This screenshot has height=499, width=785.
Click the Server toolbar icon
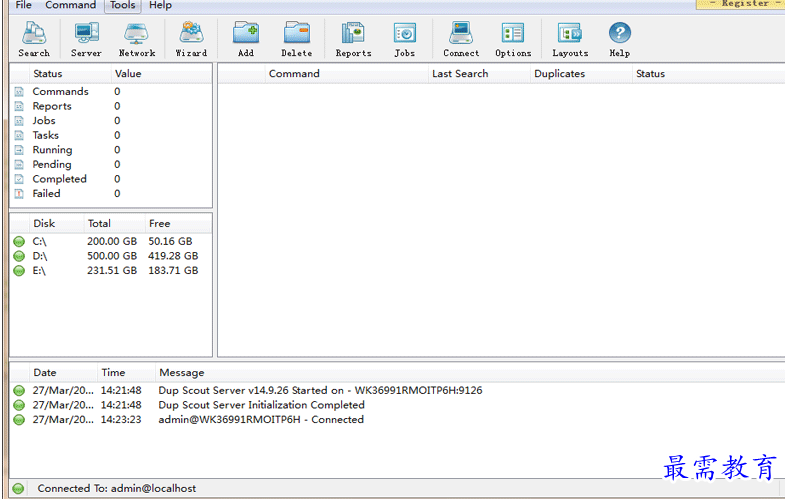coord(86,39)
